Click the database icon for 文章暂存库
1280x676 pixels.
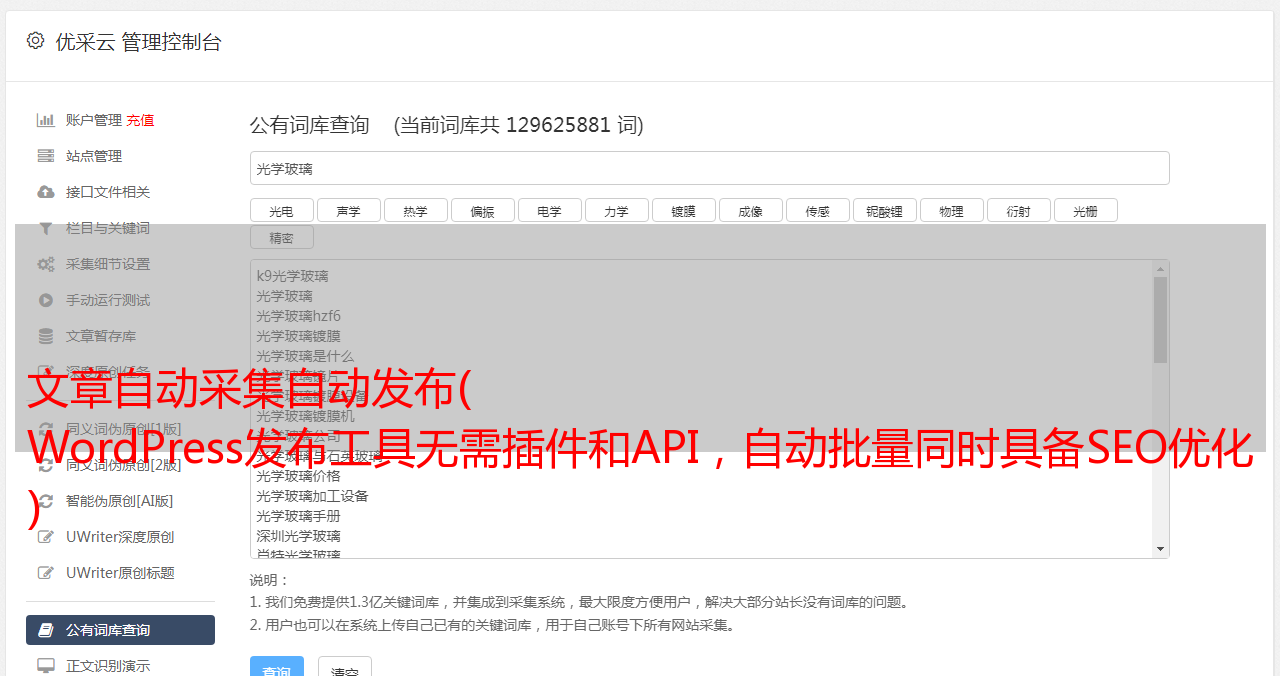tap(46, 336)
